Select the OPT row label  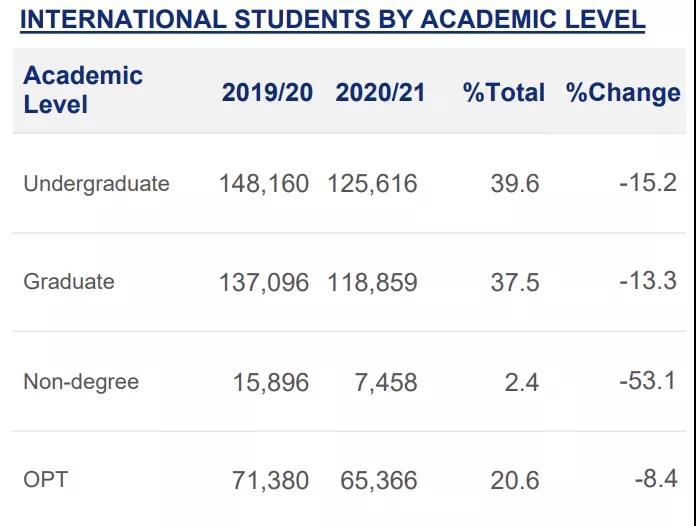tap(46, 480)
